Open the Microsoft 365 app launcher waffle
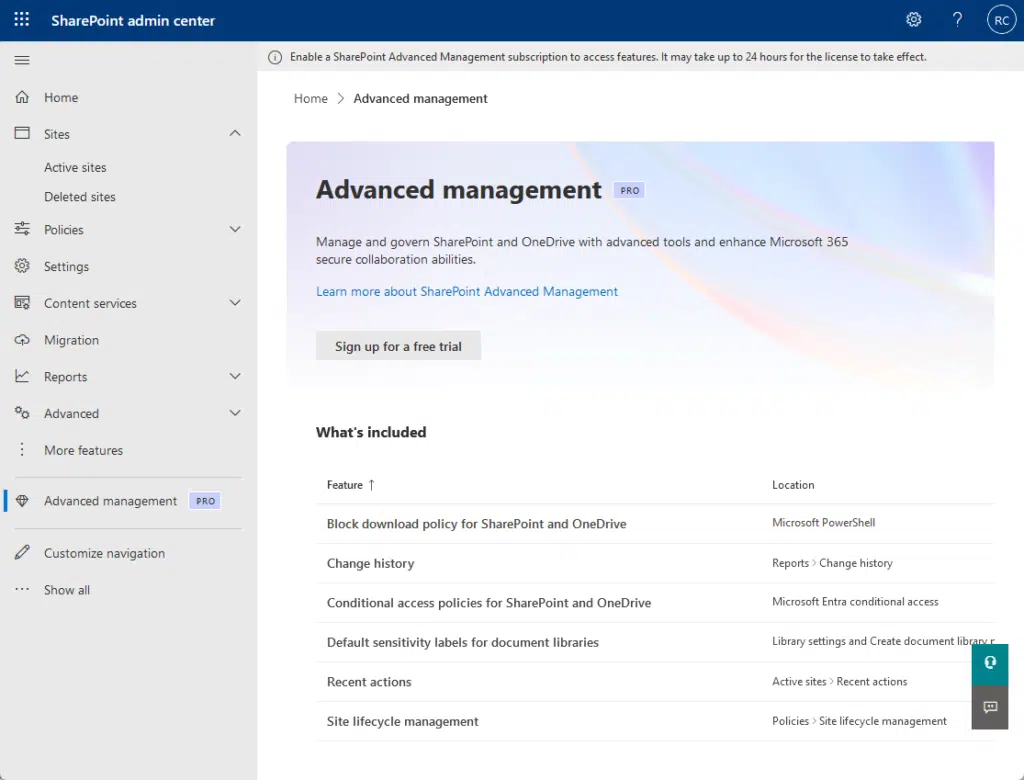Screen dimensions: 1024x780 [21, 19]
